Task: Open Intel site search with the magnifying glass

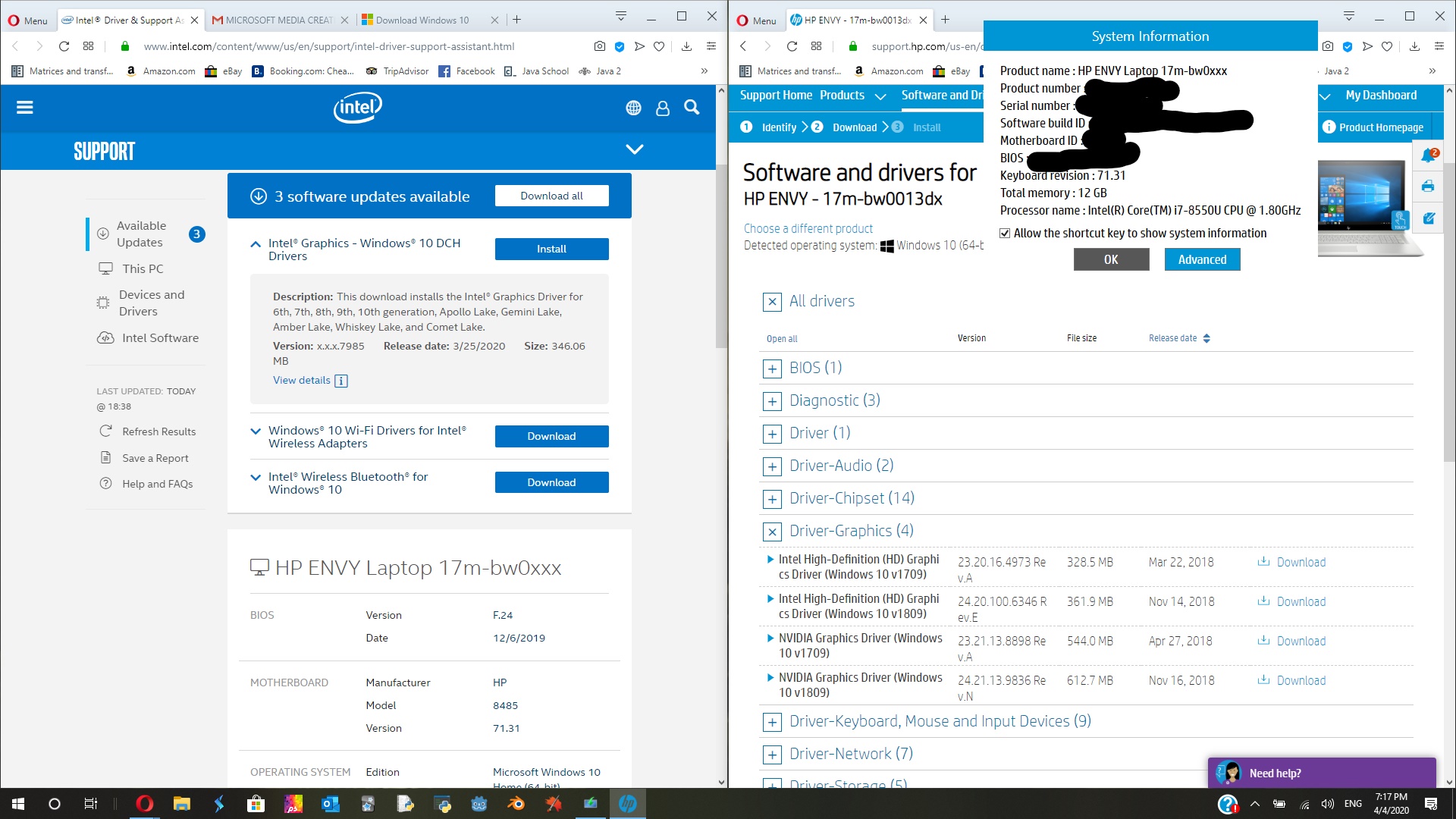Action: coord(691,107)
